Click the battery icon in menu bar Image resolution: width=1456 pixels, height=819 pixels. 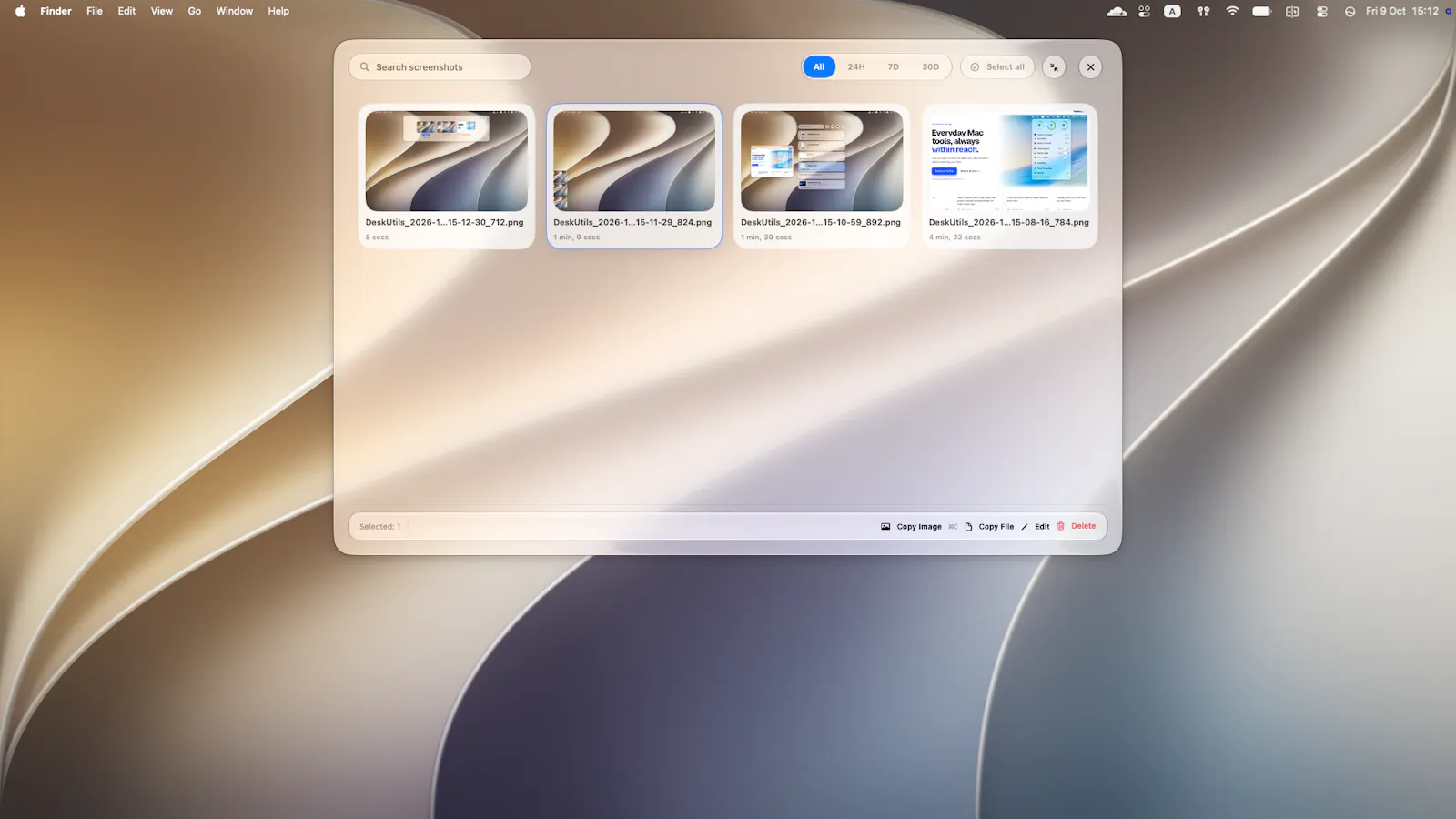point(1261,11)
